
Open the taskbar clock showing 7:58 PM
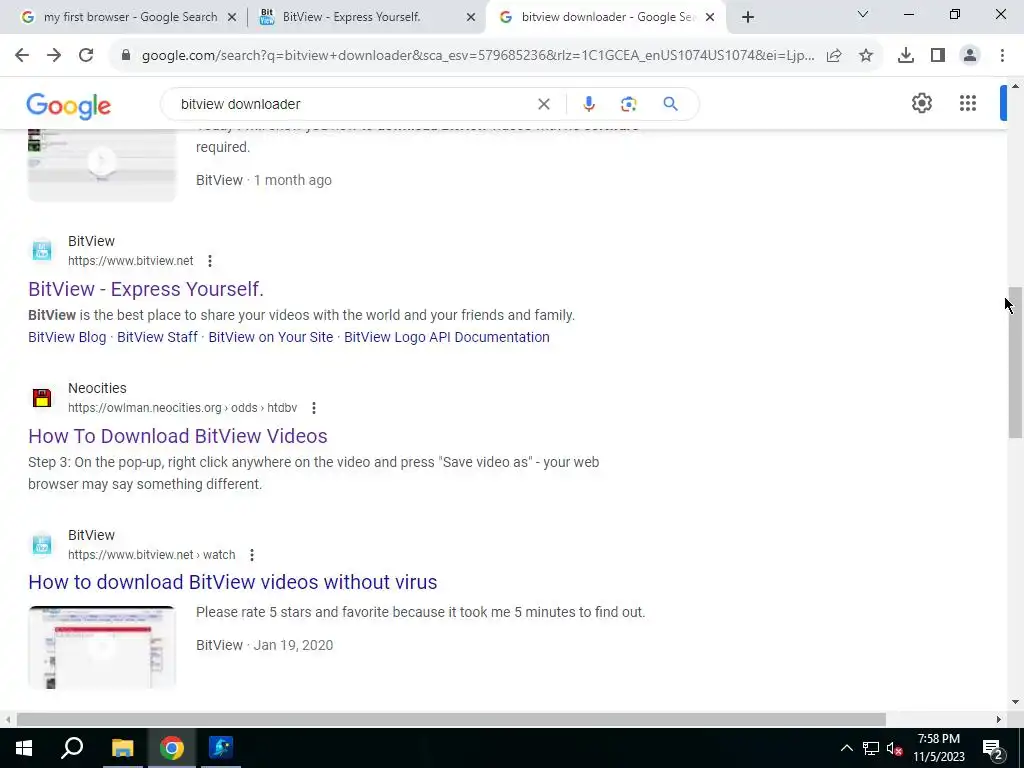click(x=938, y=748)
